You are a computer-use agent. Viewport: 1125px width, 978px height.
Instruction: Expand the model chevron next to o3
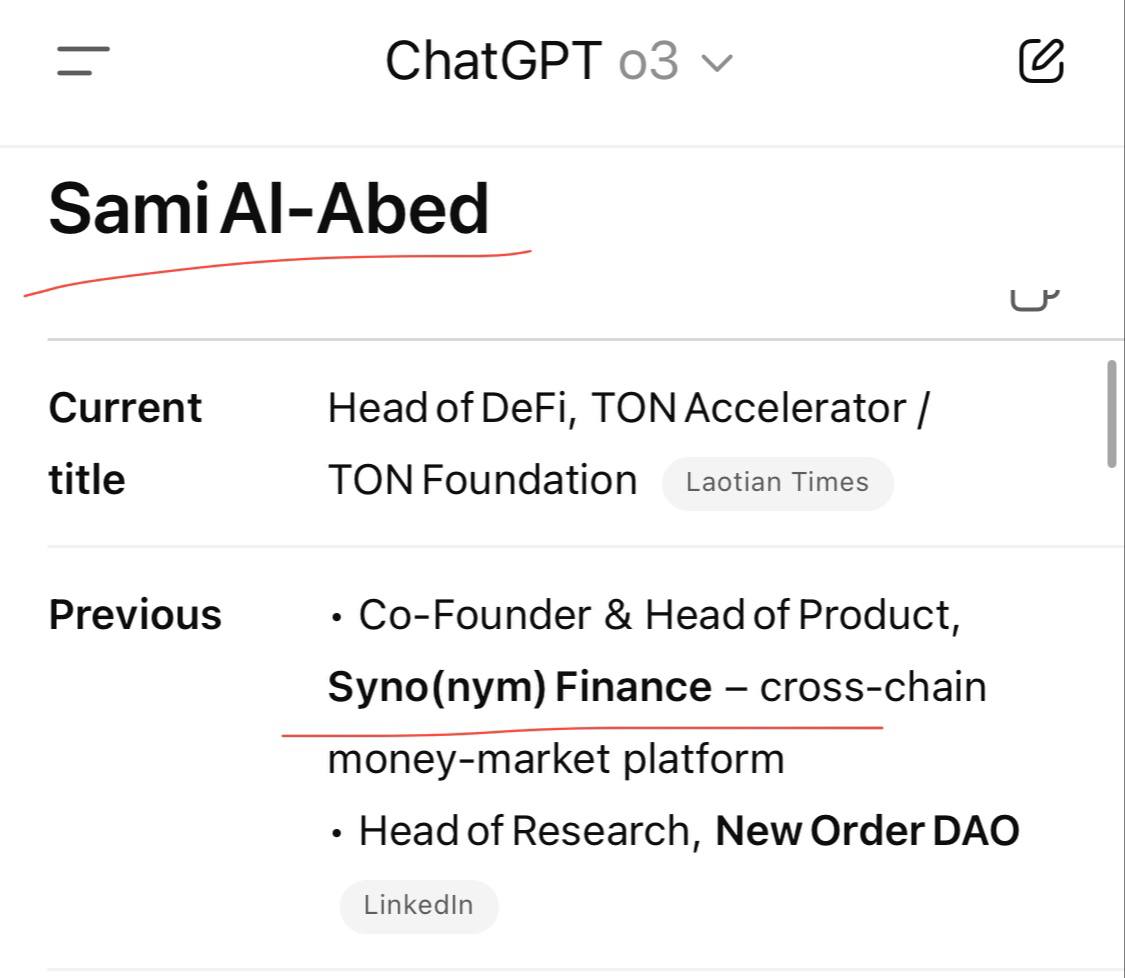[x=717, y=63]
